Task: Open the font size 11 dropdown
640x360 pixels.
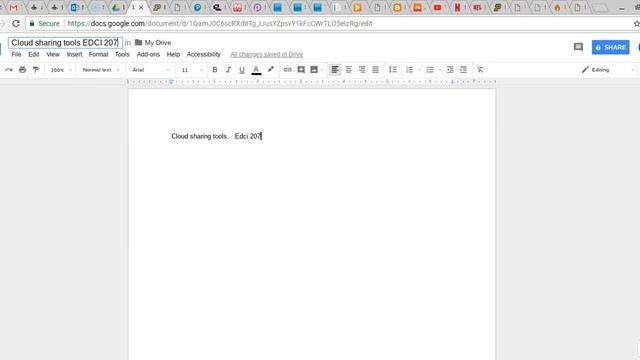Action: (192, 70)
